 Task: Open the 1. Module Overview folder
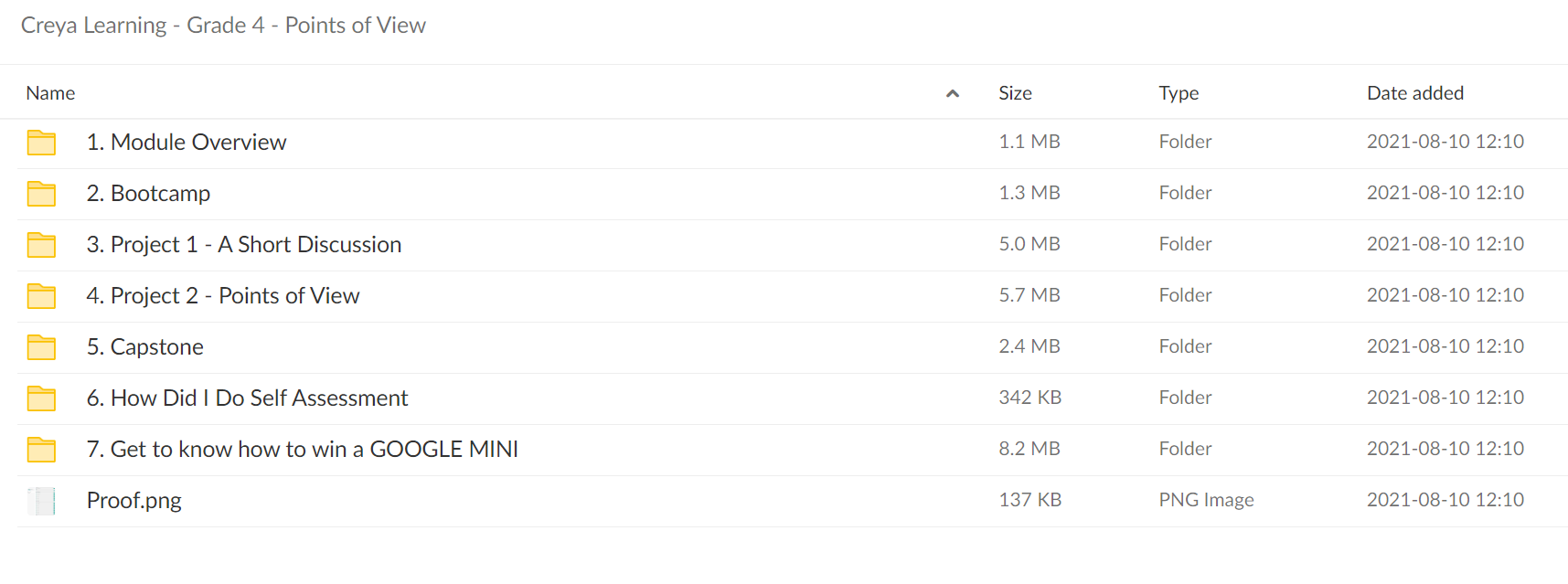(187, 143)
